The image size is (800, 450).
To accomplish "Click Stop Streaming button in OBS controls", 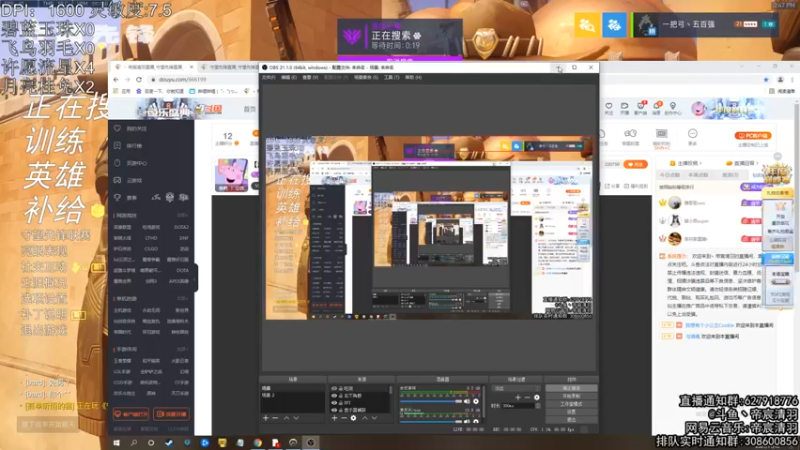I will (x=571, y=388).
